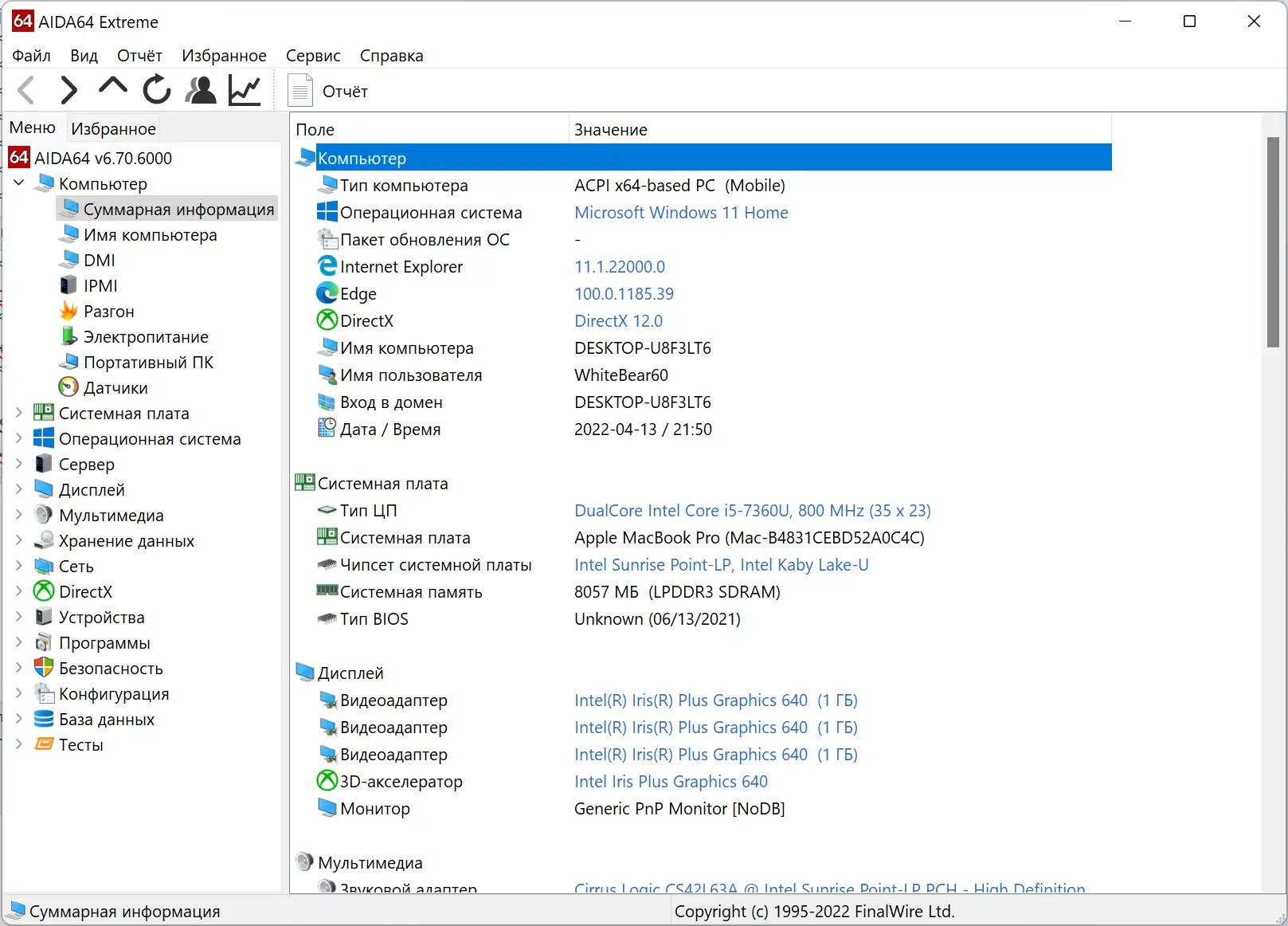This screenshot has width=1288, height=926.
Task: Open the Intel Iris Plus Graphics 640 3D-accelerator link
Action: click(x=671, y=782)
